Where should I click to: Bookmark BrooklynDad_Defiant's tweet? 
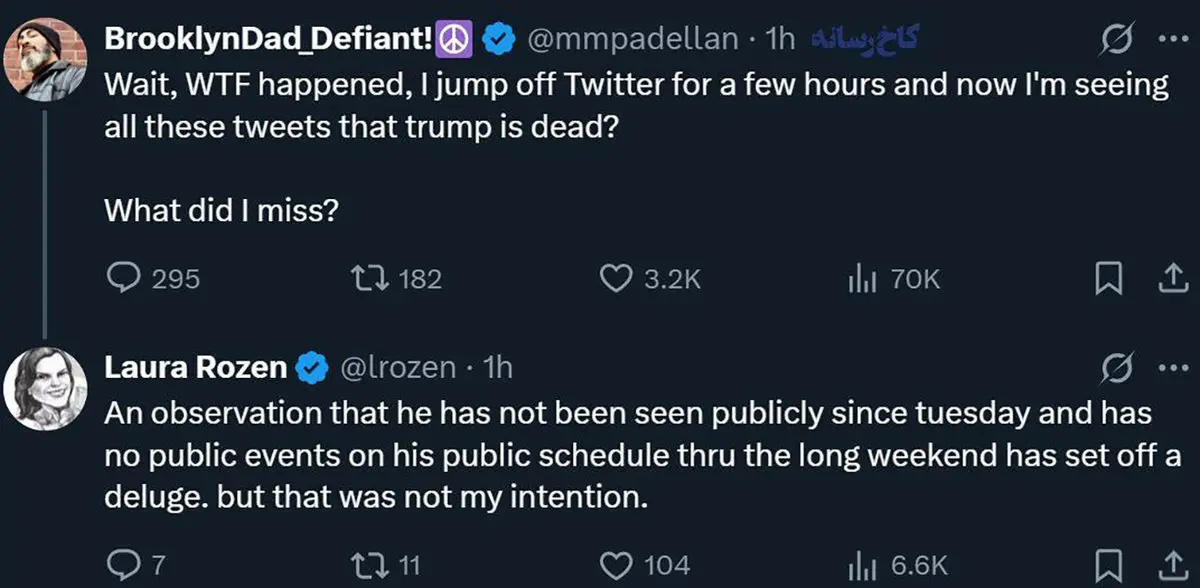(x=1106, y=280)
